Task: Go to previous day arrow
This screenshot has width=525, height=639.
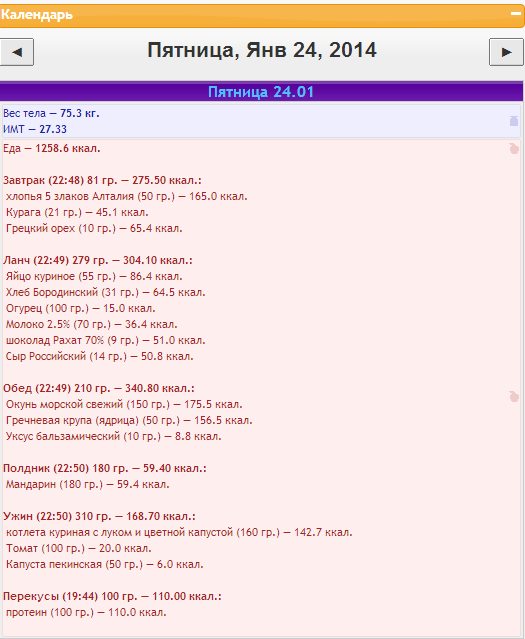Action: (17, 52)
